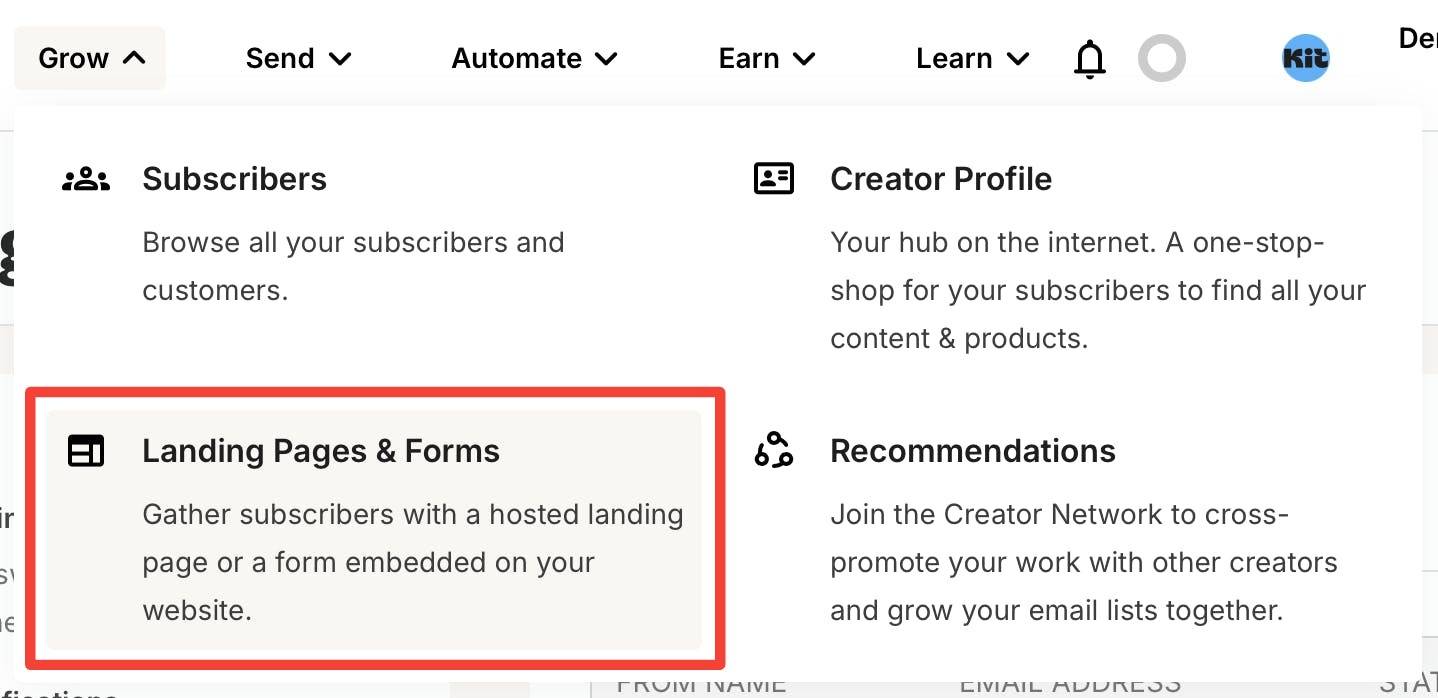Click the Recommendations network icon
The width and height of the screenshot is (1438, 698).
(x=773, y=451)
